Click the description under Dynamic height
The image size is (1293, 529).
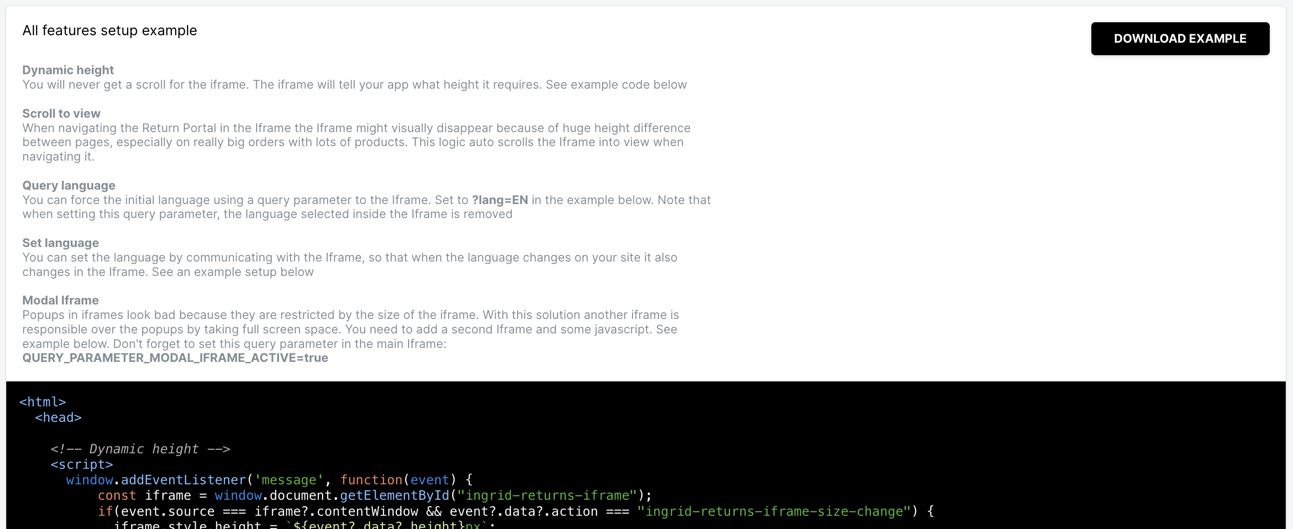click(x=354, y=85)
